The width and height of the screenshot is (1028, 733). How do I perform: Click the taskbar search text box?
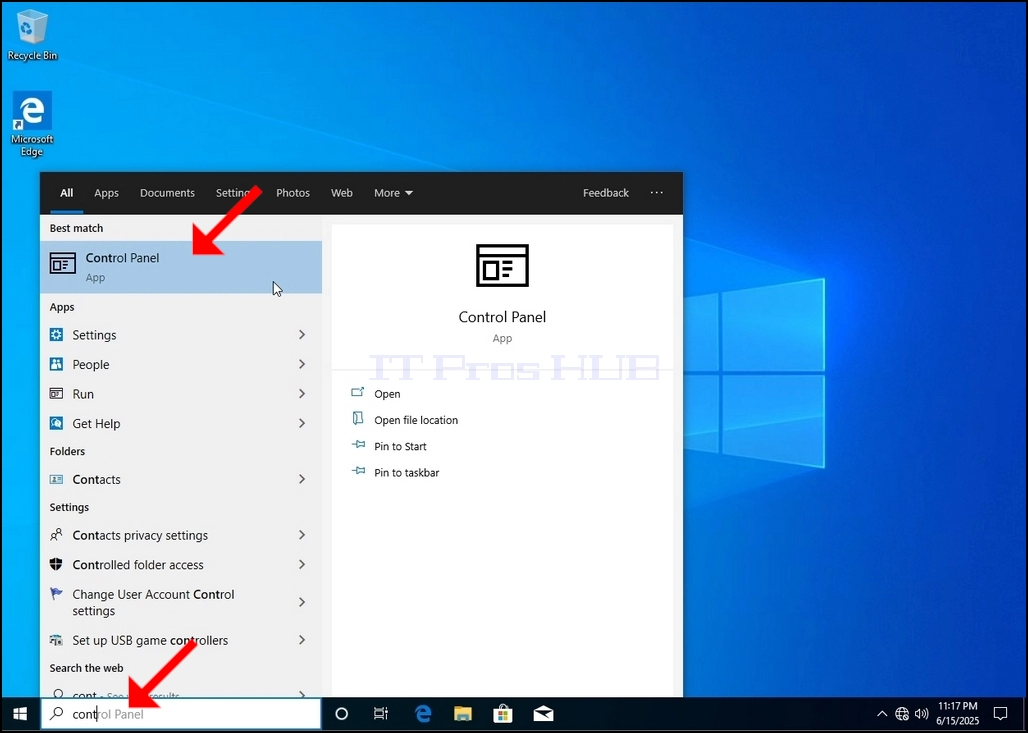[x=181, y=714]
